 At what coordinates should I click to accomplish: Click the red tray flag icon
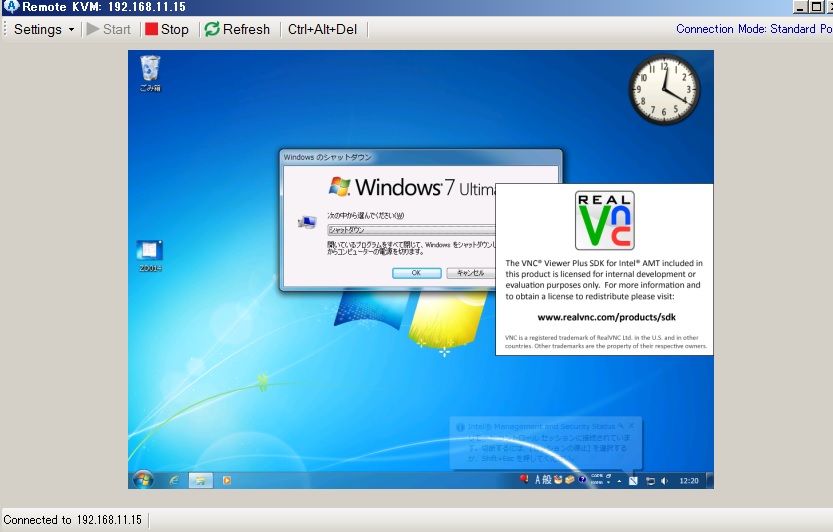point(524,479)
